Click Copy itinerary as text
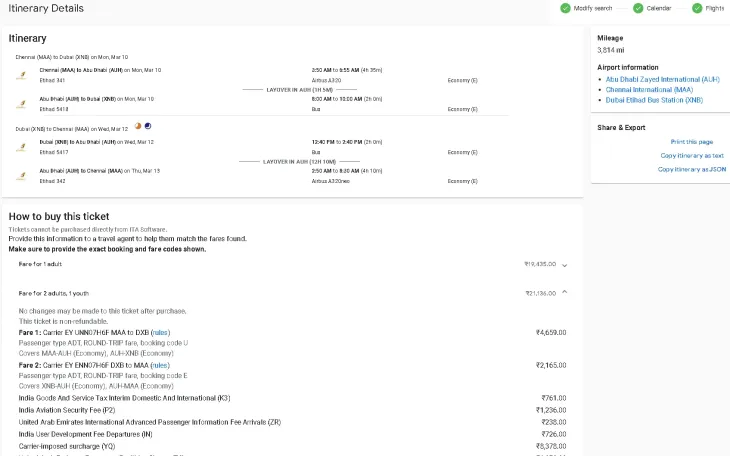 pyautogui.click(x=691, y=156)
